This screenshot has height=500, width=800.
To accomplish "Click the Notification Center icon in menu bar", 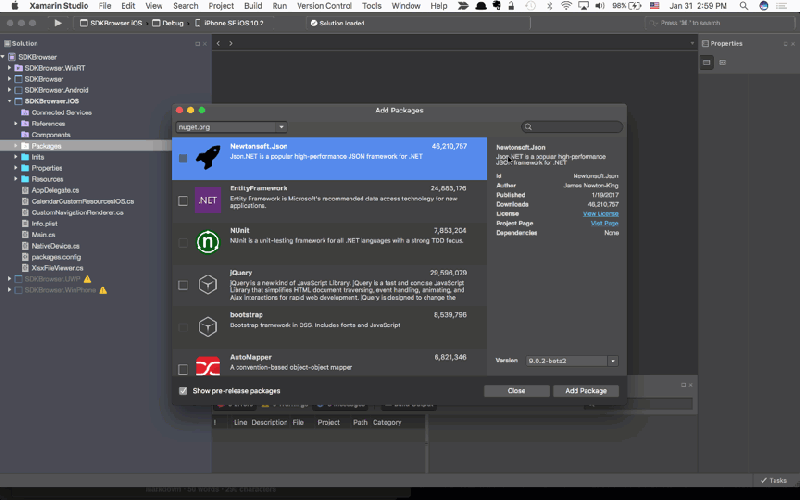I will click(781, 6).
